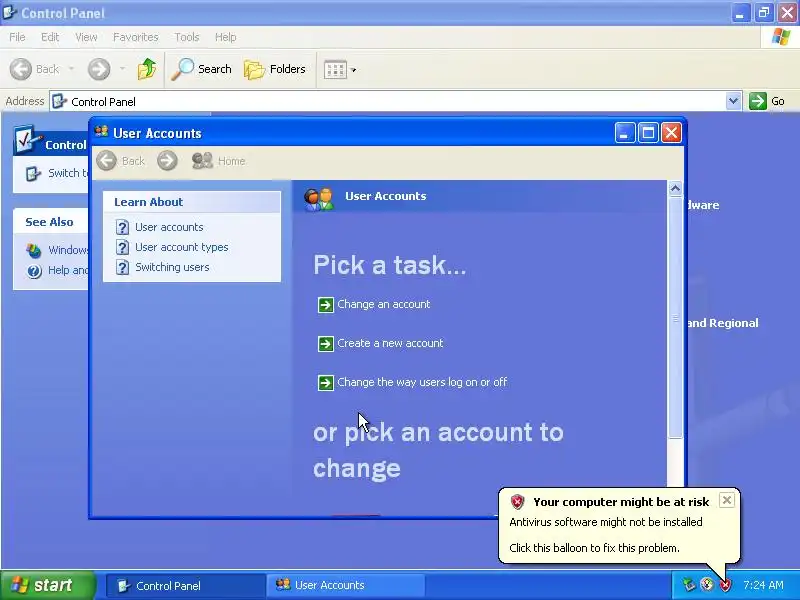Image resolution: width=800 pixels, height=600 pixels.
Task: Open Search in Control Panel toolbar
Action: pos(201,69)
